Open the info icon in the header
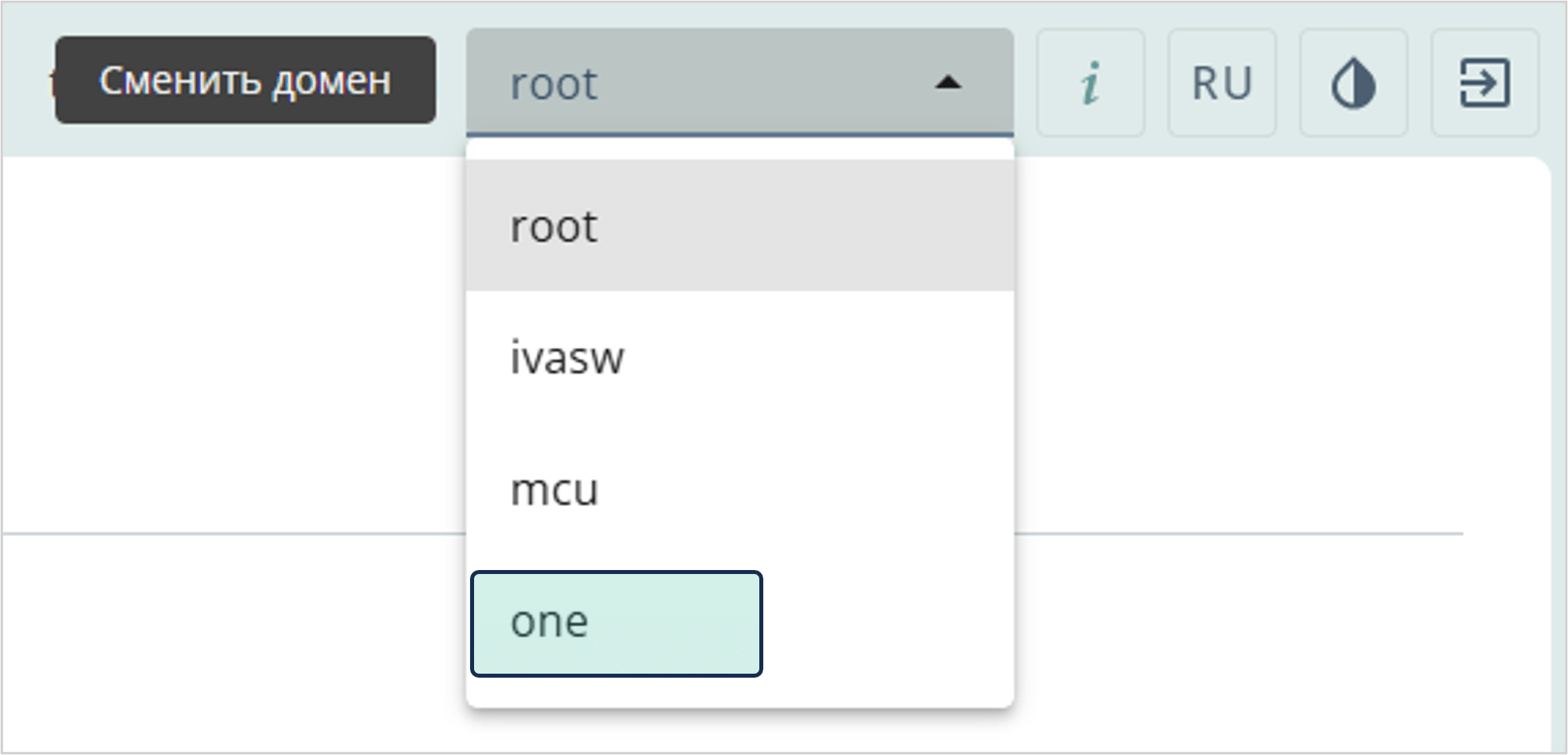Screen dimensions: 1568x755 1090,83
